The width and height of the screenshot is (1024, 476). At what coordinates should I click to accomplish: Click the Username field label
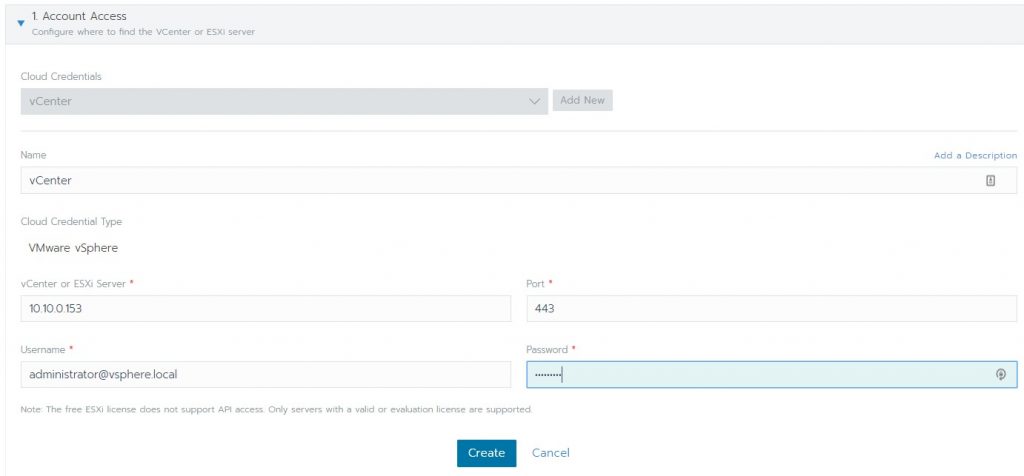tap(43, 349)
